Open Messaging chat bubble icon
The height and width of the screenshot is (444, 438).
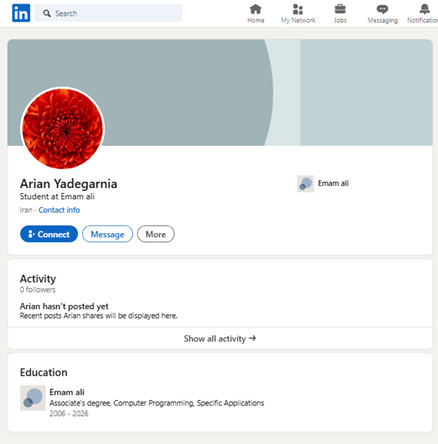pos(382,9)
